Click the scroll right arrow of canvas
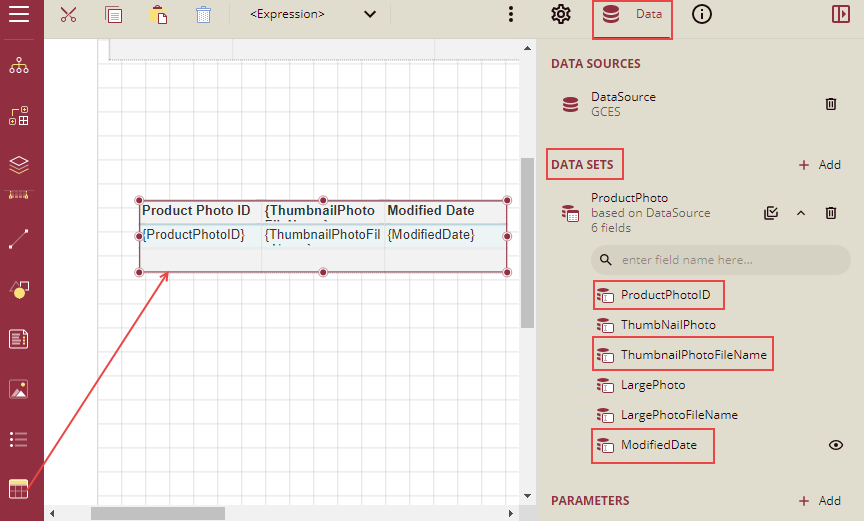 tap(511, 513)
